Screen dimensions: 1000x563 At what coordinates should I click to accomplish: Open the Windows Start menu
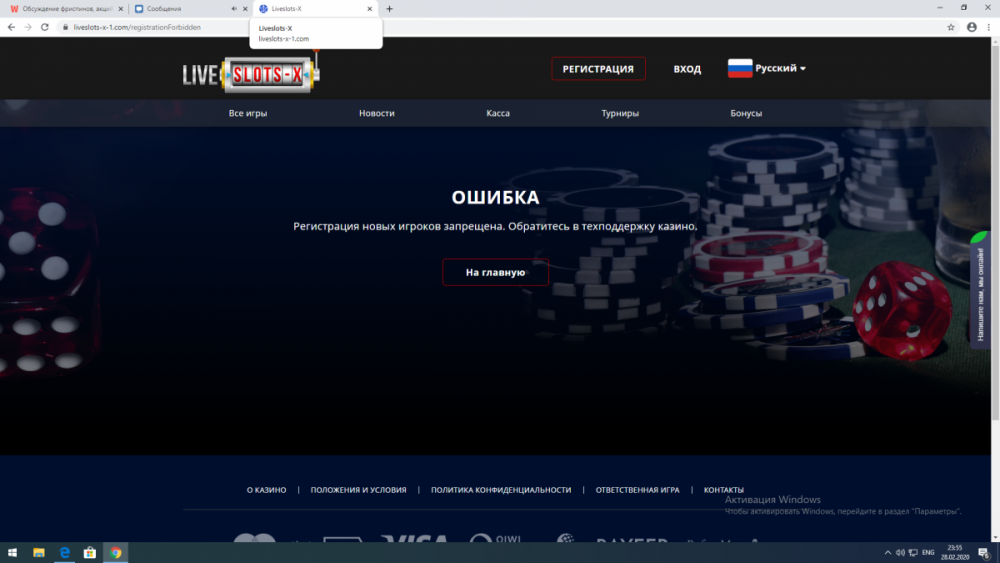tap(13, 552)
